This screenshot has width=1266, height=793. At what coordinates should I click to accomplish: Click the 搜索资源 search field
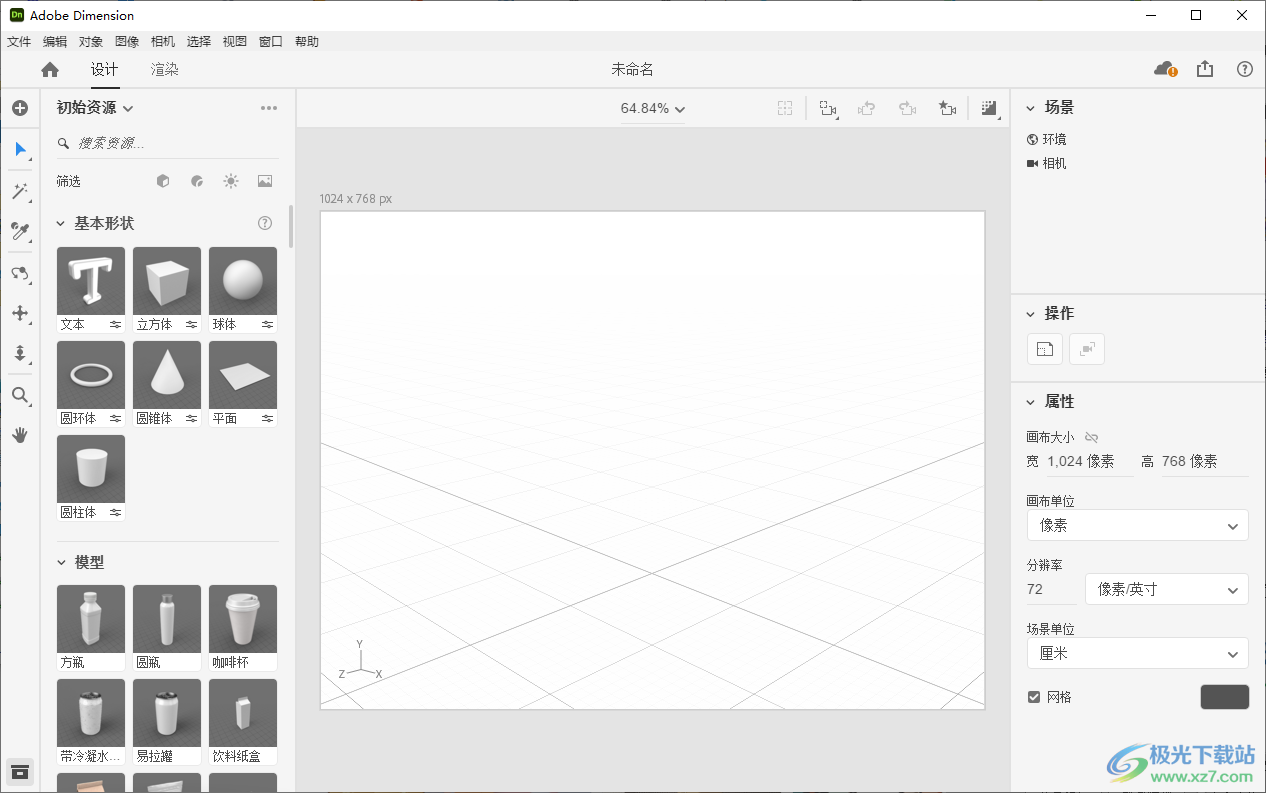click(x=168, y=143)
